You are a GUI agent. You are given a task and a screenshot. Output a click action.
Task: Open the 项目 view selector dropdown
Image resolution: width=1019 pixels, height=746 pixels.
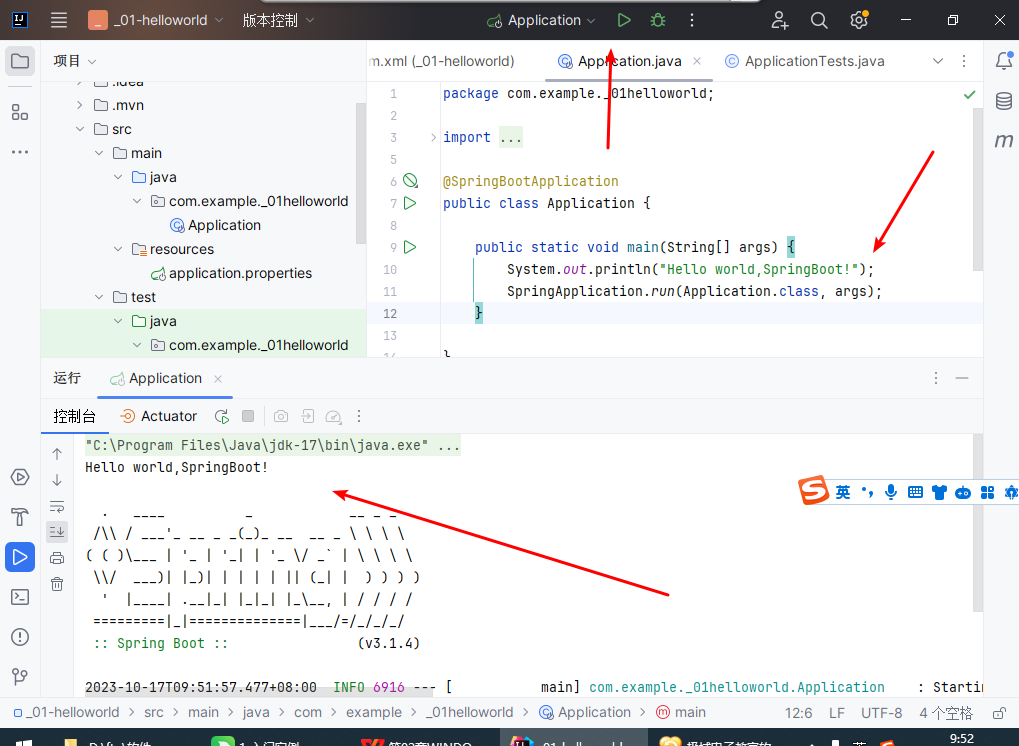pos(74,61)
